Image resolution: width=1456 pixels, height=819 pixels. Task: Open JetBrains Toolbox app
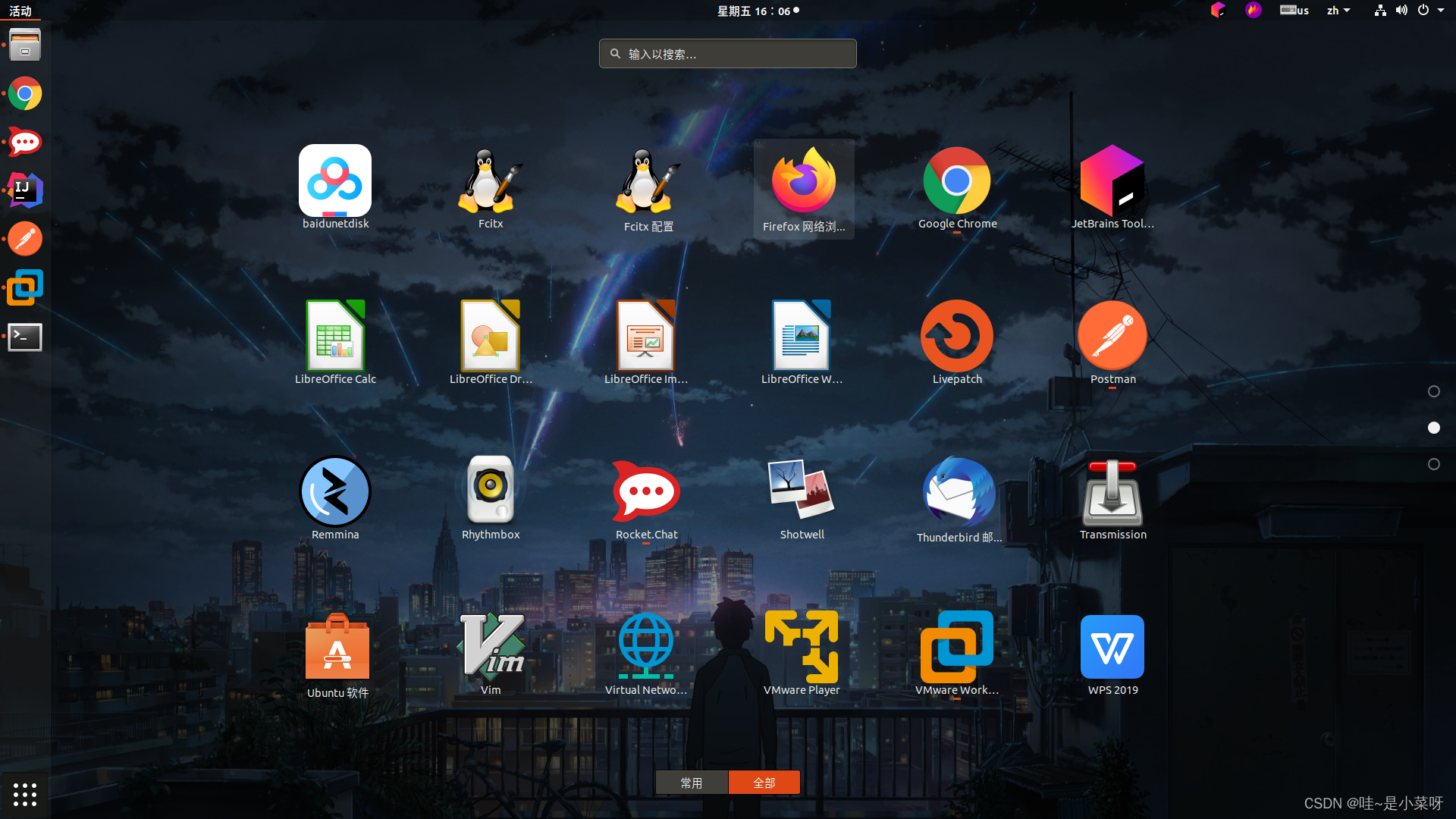(x=1112, y=181)
